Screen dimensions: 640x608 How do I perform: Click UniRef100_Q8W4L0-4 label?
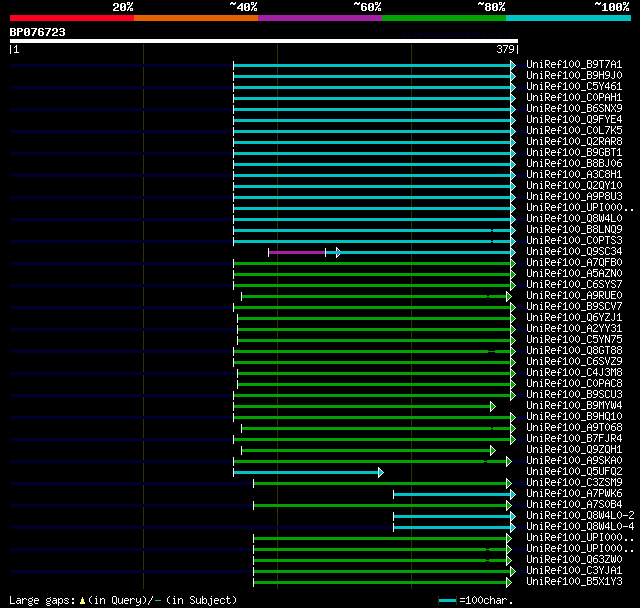pos(580,527)
